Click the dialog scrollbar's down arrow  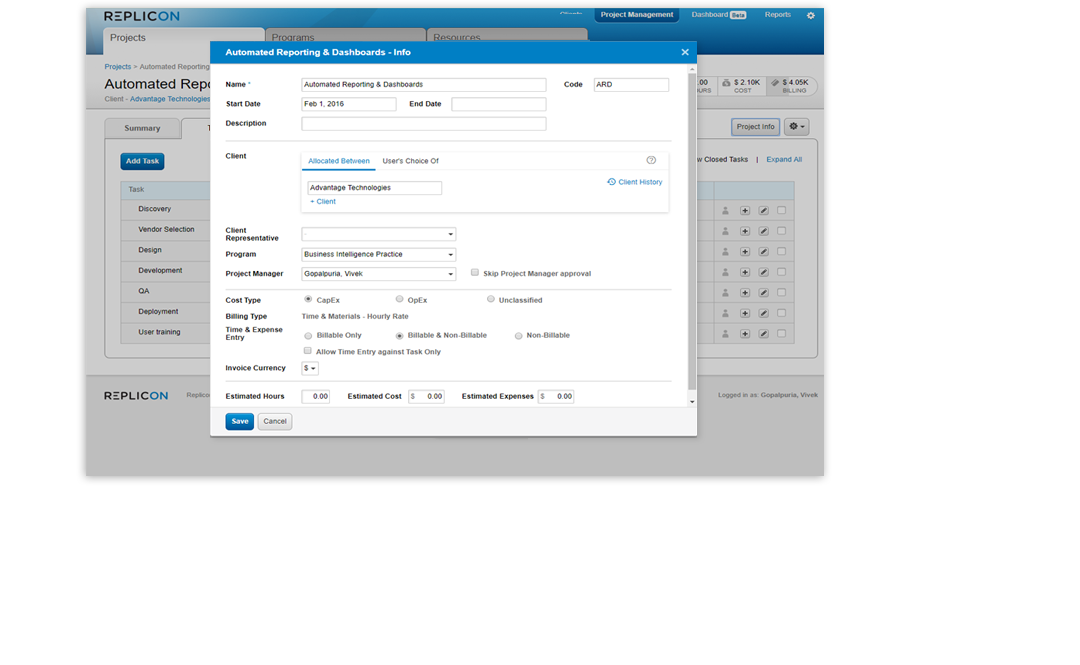pyautogui.click(x=692, y=402)
